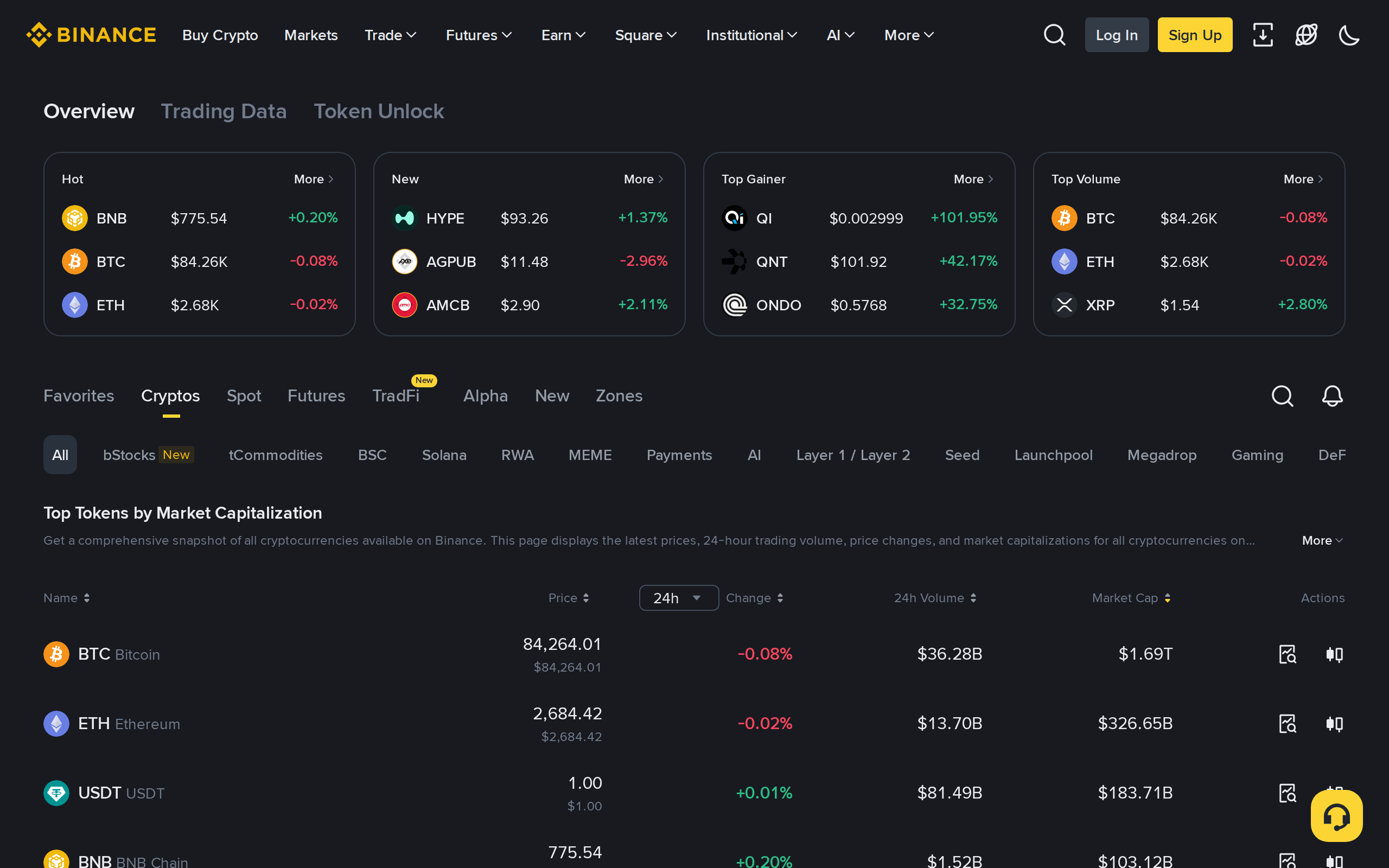Open the Markets nav link
Image resolution: width=1389 pixels, height=868 pixels.
pos(311,35)
